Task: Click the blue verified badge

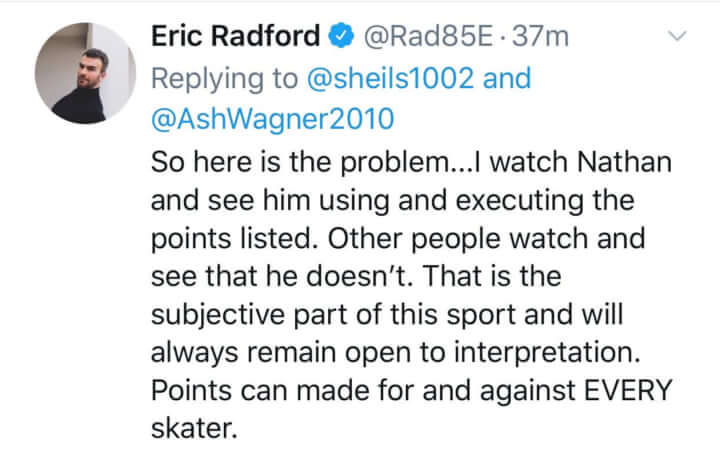Action: click(x=341, y=37)
